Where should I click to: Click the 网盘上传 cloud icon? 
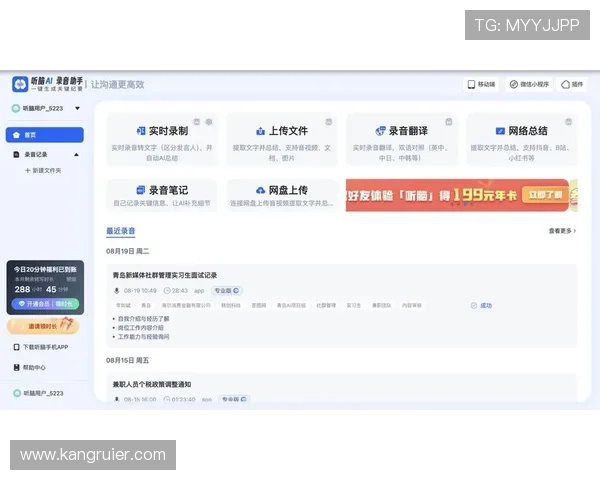coord(260,190)
